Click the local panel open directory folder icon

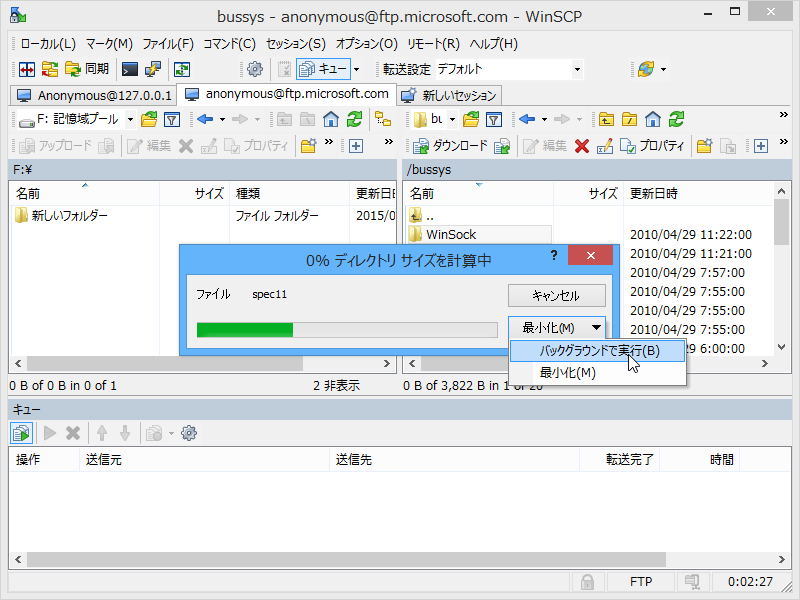pyautogui.click(x=149, y=119)
